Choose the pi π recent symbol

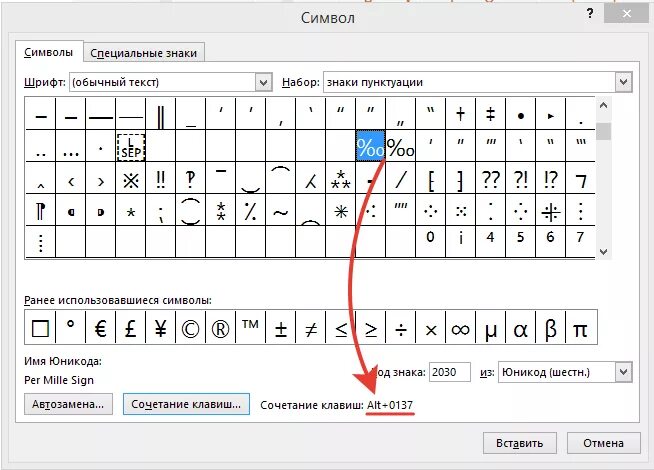[581, 328]
